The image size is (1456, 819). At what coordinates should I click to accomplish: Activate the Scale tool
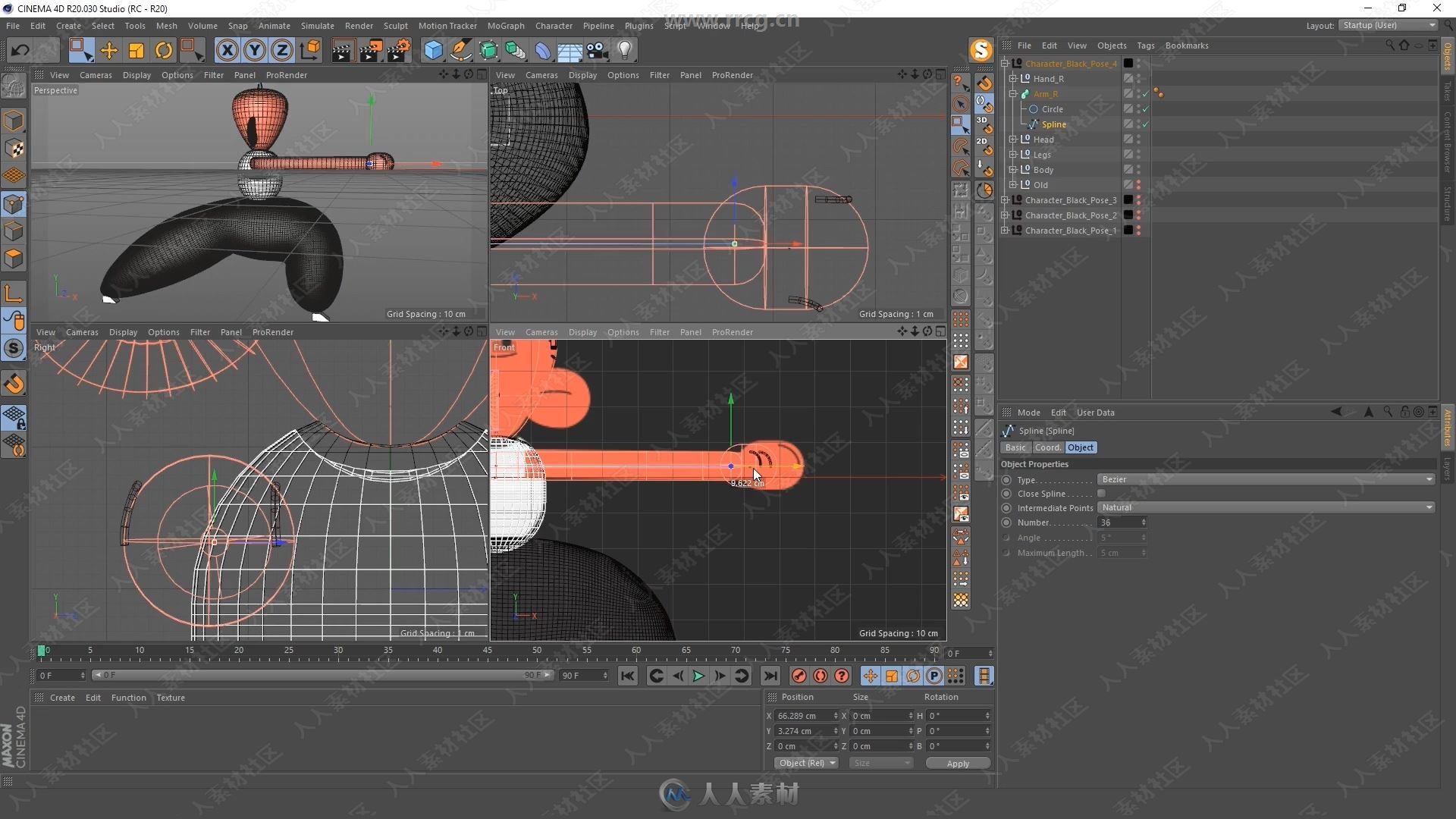pos(136,51)
